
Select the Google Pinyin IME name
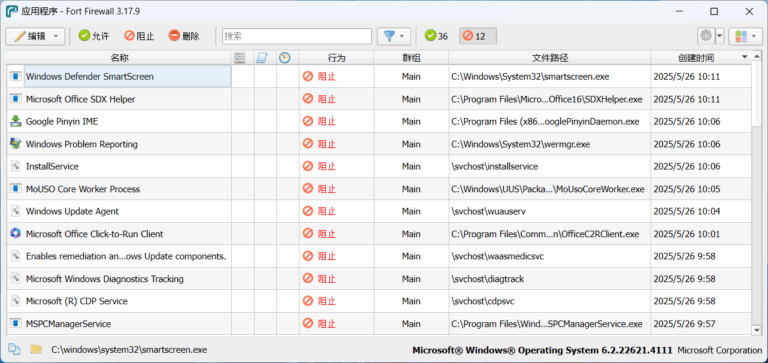62,121
